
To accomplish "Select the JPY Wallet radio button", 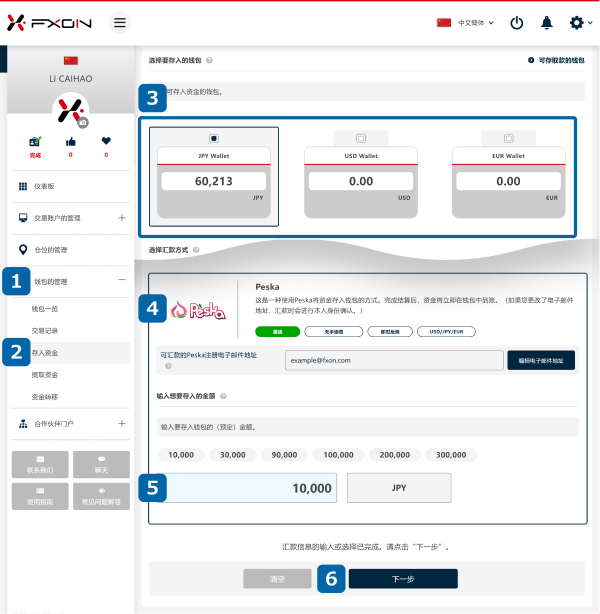I will [214, 137].
